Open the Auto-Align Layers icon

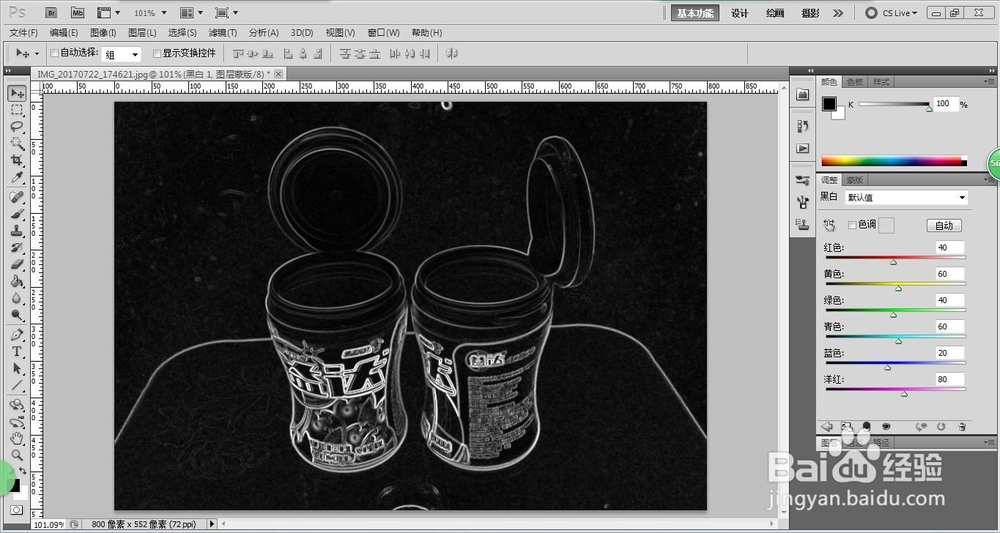coord(452,54)
